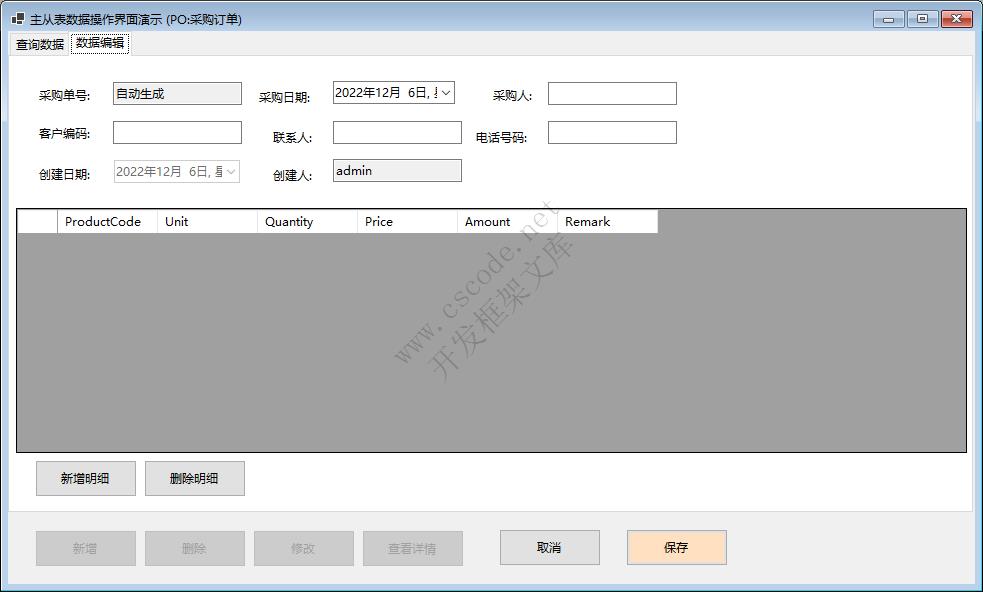Cancel editing with 取消 button

(x=549, y=548)
